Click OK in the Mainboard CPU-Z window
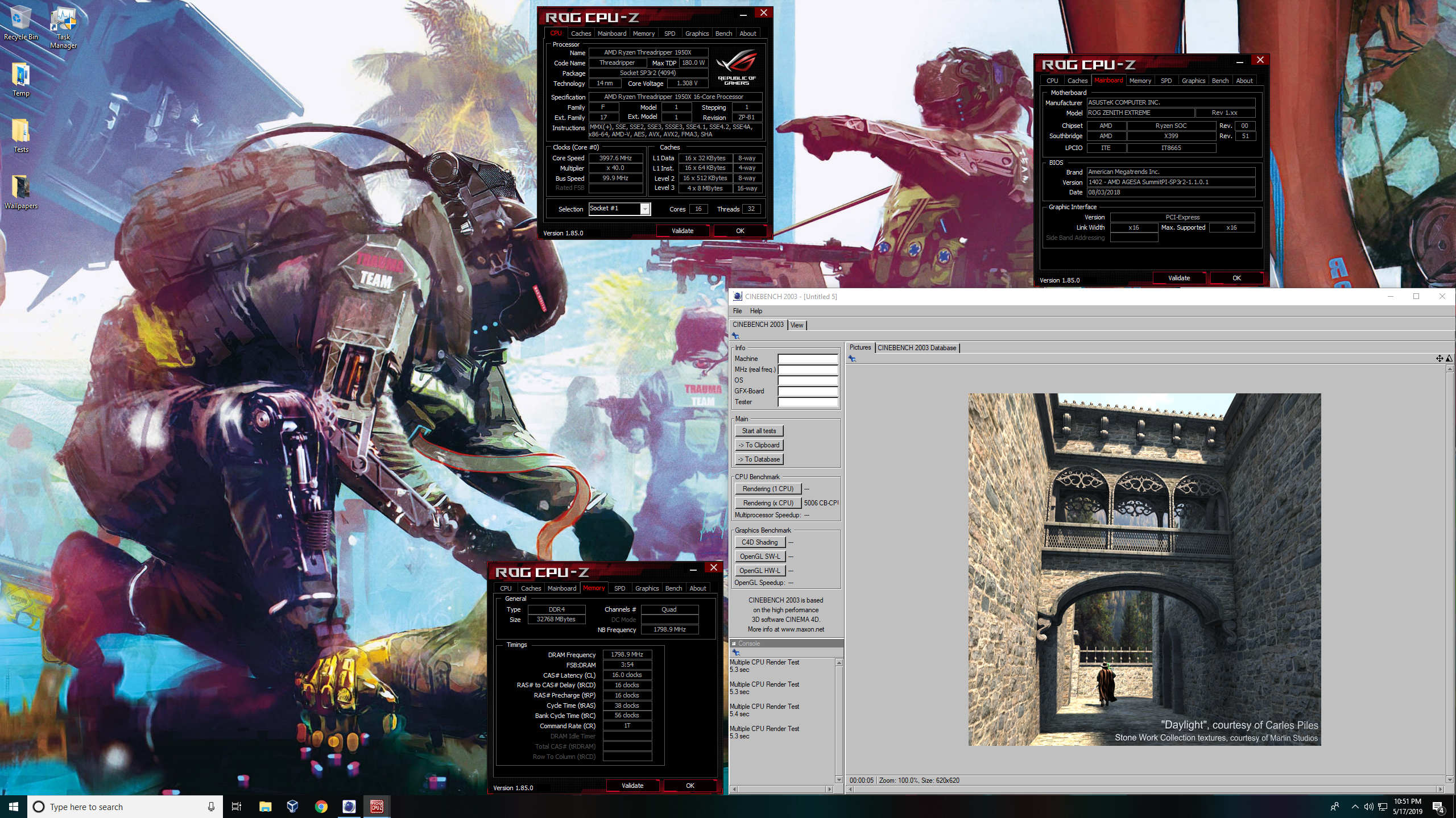This screenshot has height=818, width=1456. point(1236,278)
